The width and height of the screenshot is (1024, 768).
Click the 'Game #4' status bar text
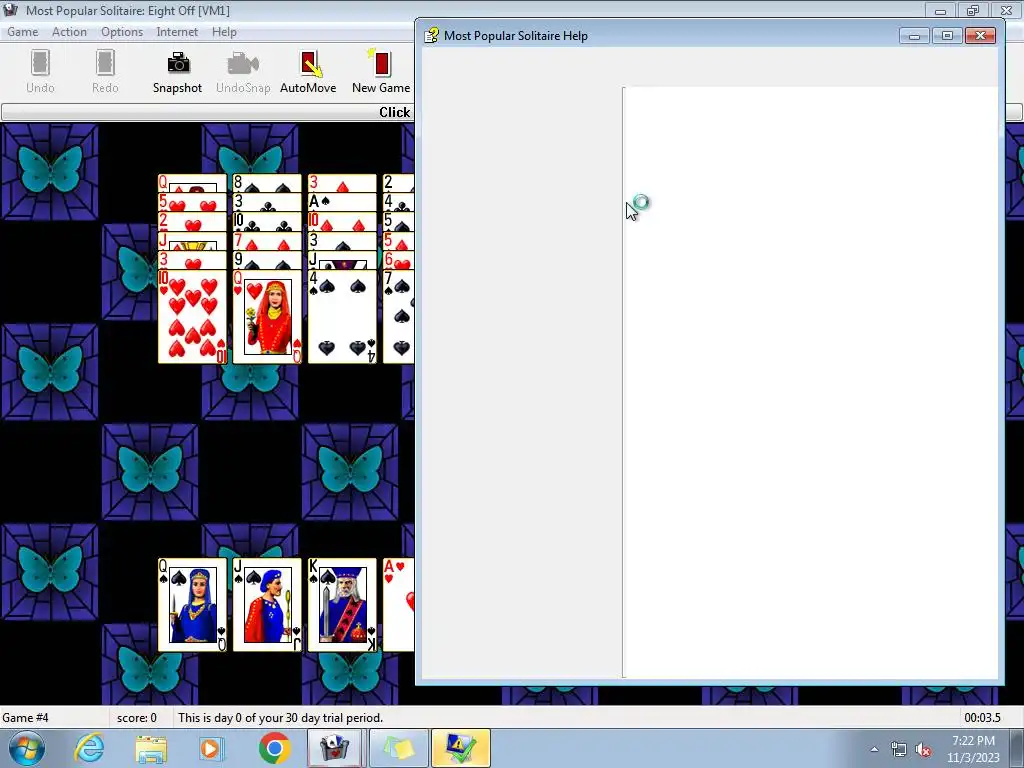(25, 718)
